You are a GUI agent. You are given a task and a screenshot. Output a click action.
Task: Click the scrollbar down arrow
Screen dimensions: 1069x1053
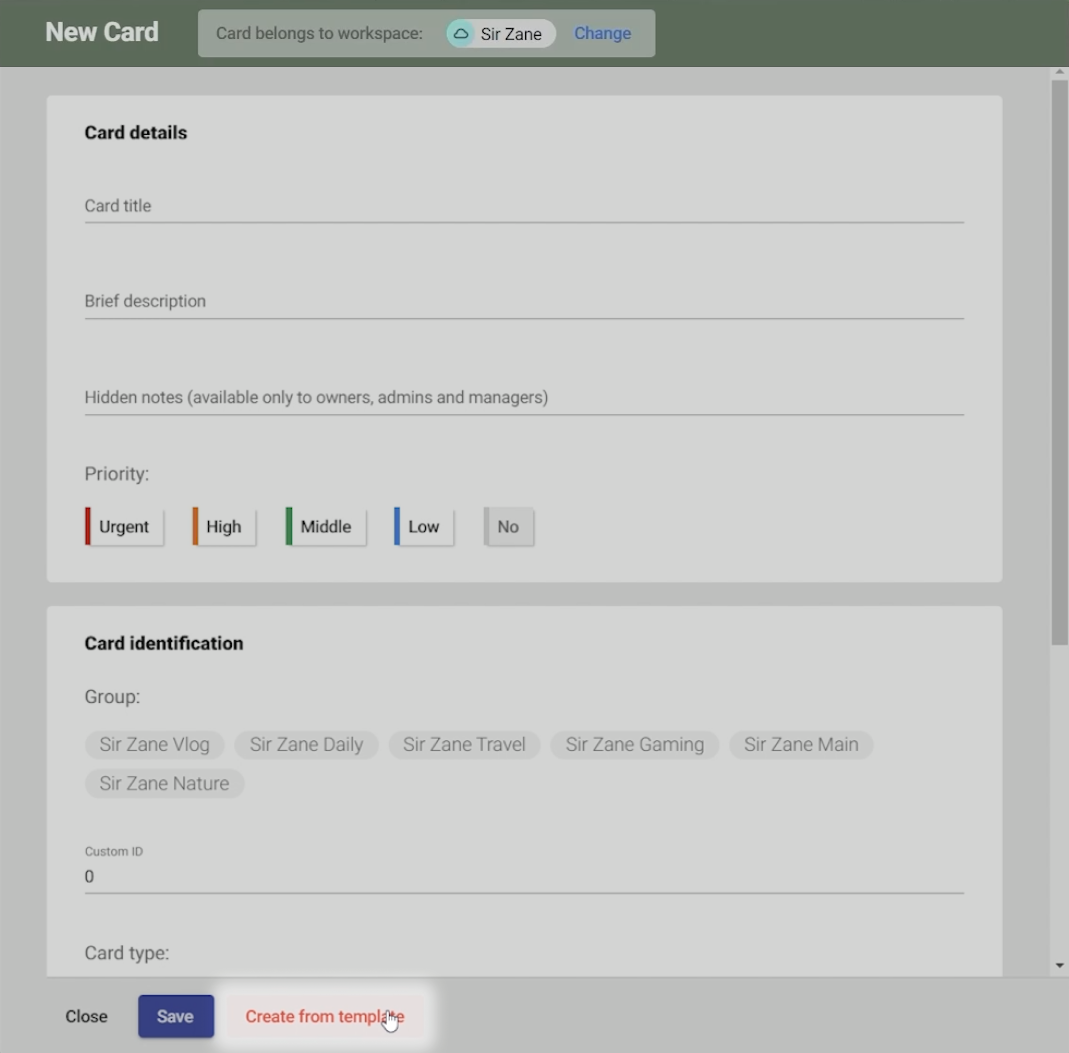(1059, 966)
